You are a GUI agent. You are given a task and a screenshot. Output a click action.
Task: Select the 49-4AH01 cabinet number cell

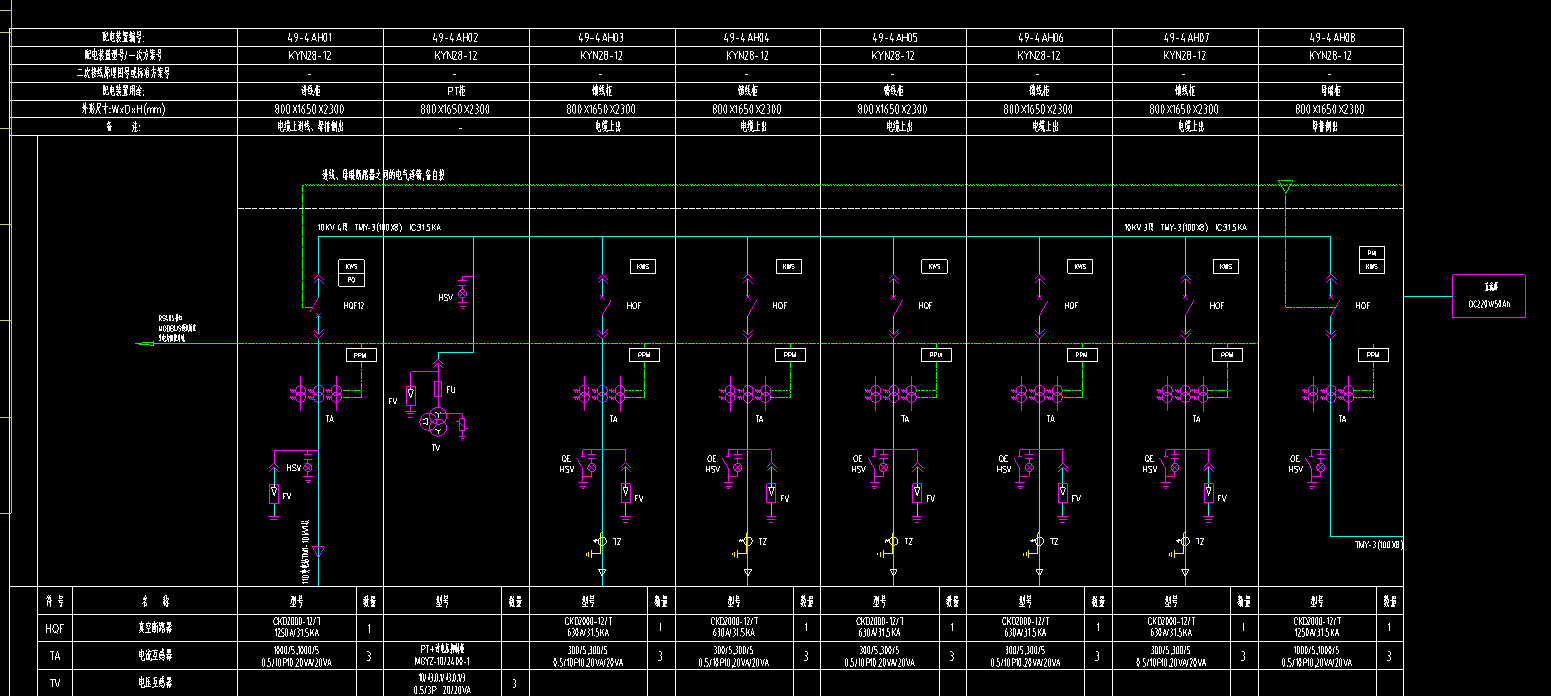pos(310,37)
